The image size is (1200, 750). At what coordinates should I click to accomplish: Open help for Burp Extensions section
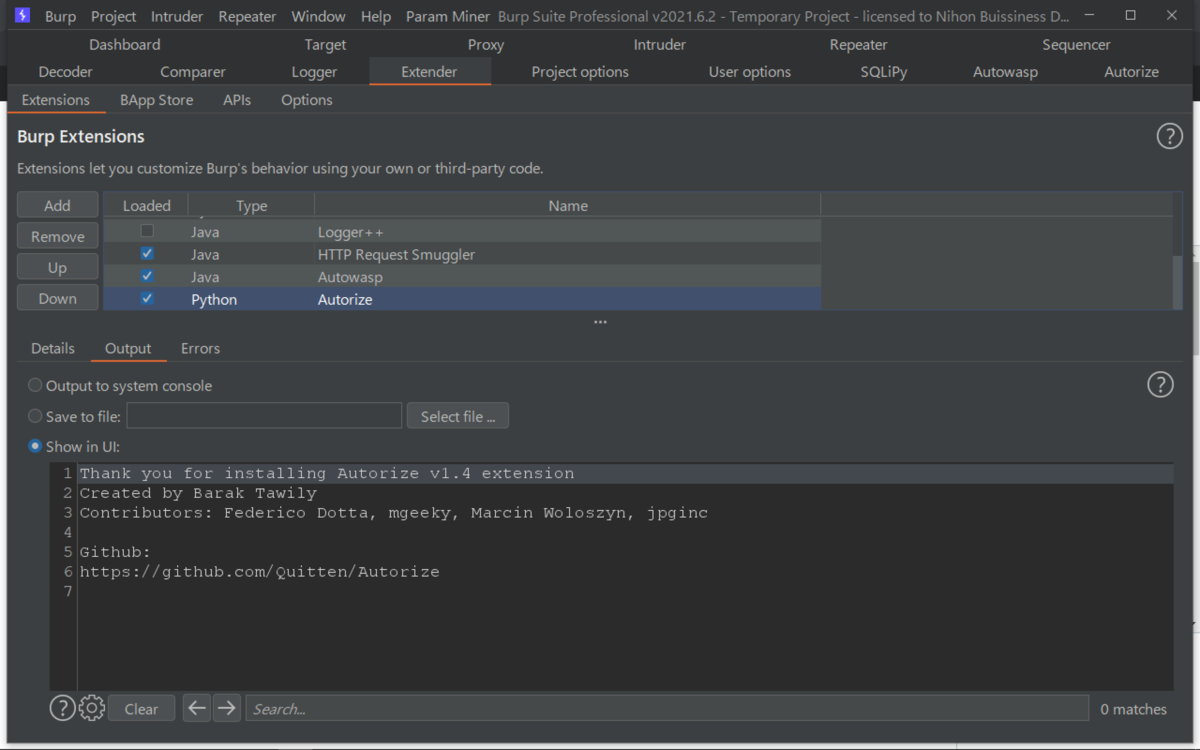(x=1169, y=137)
